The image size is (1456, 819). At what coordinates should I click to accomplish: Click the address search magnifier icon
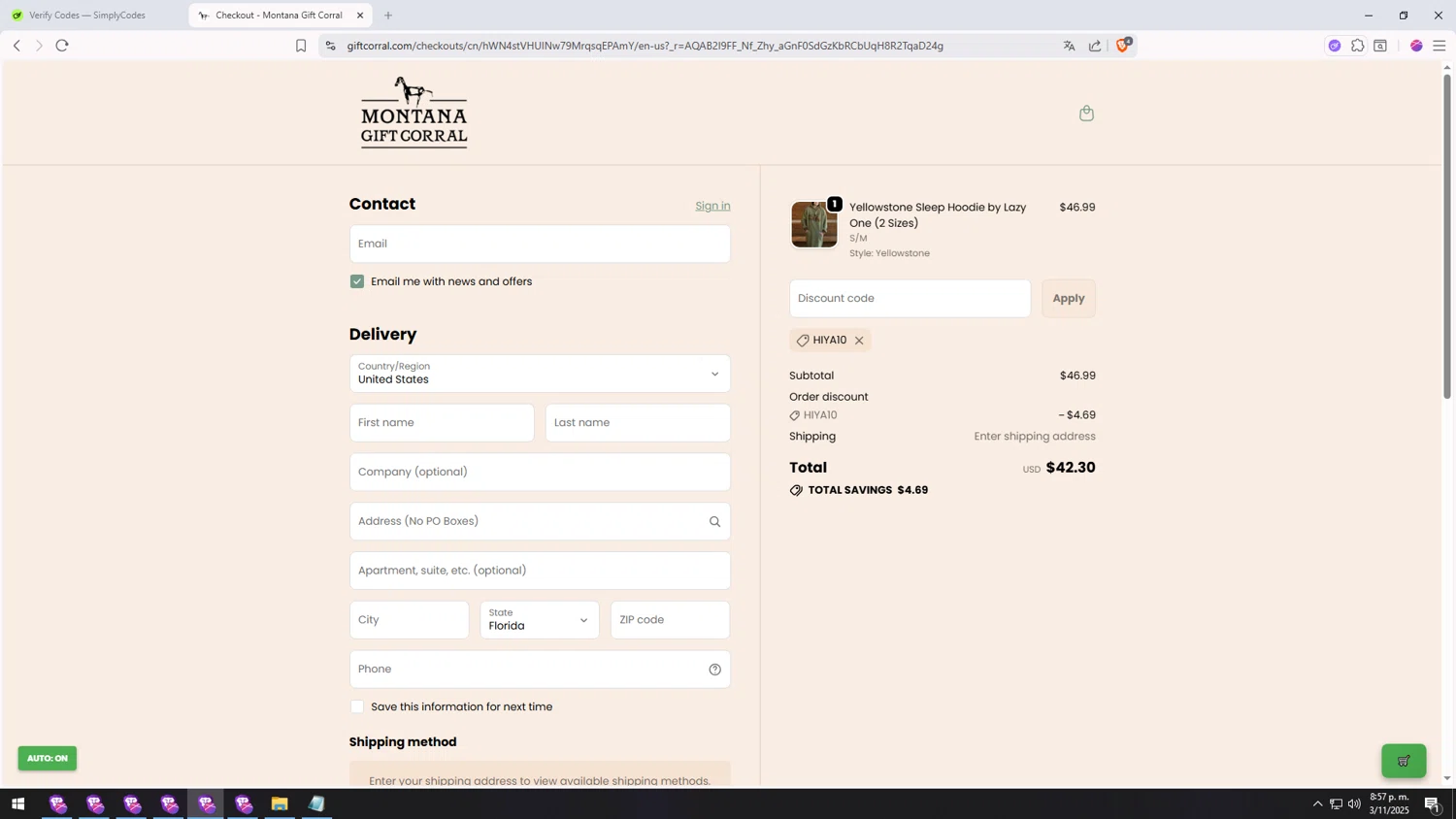pos(714,522)
